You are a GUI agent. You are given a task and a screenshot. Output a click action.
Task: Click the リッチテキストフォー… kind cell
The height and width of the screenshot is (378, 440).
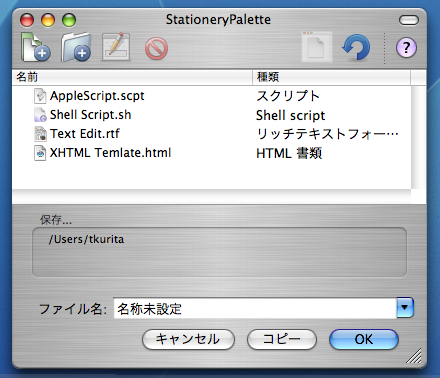(x=327, y=134)
